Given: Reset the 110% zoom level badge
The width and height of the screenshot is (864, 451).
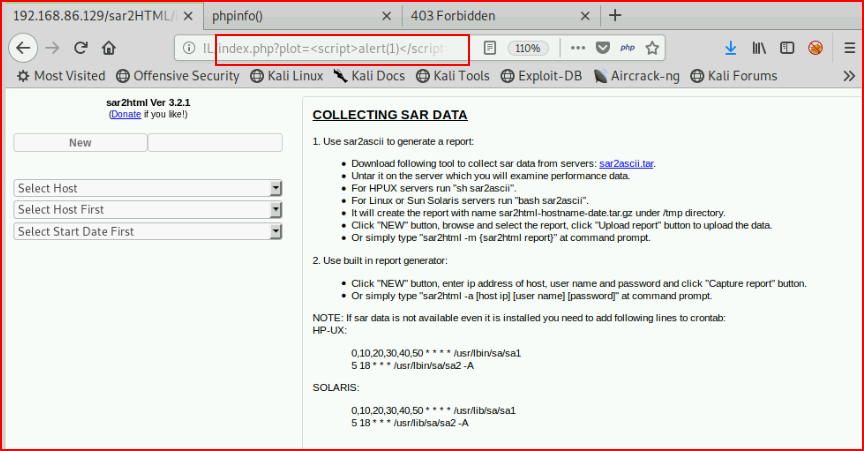Looking at the screenshot, I should pos(527,48).
